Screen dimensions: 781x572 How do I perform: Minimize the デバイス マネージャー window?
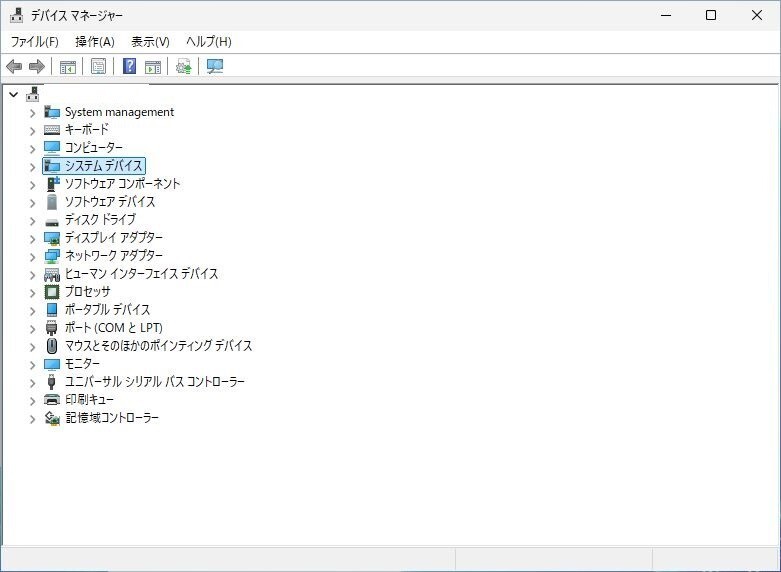666,15
